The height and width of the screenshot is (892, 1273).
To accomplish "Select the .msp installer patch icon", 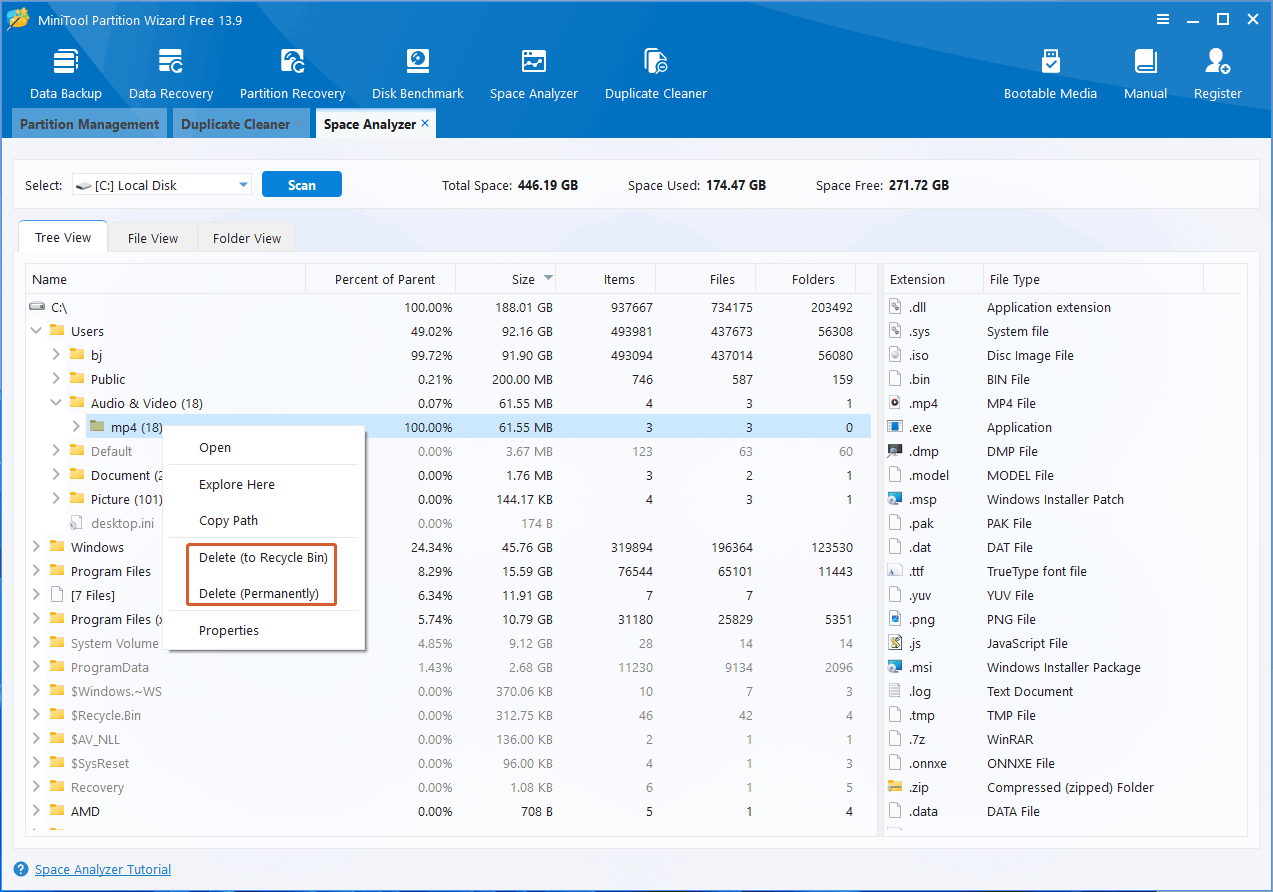I will point(895,499).
